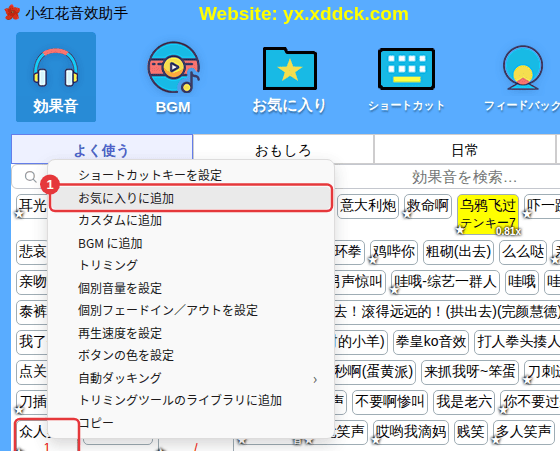
Task: Switch to the おもしろ tab
Action: pos(283,150)
